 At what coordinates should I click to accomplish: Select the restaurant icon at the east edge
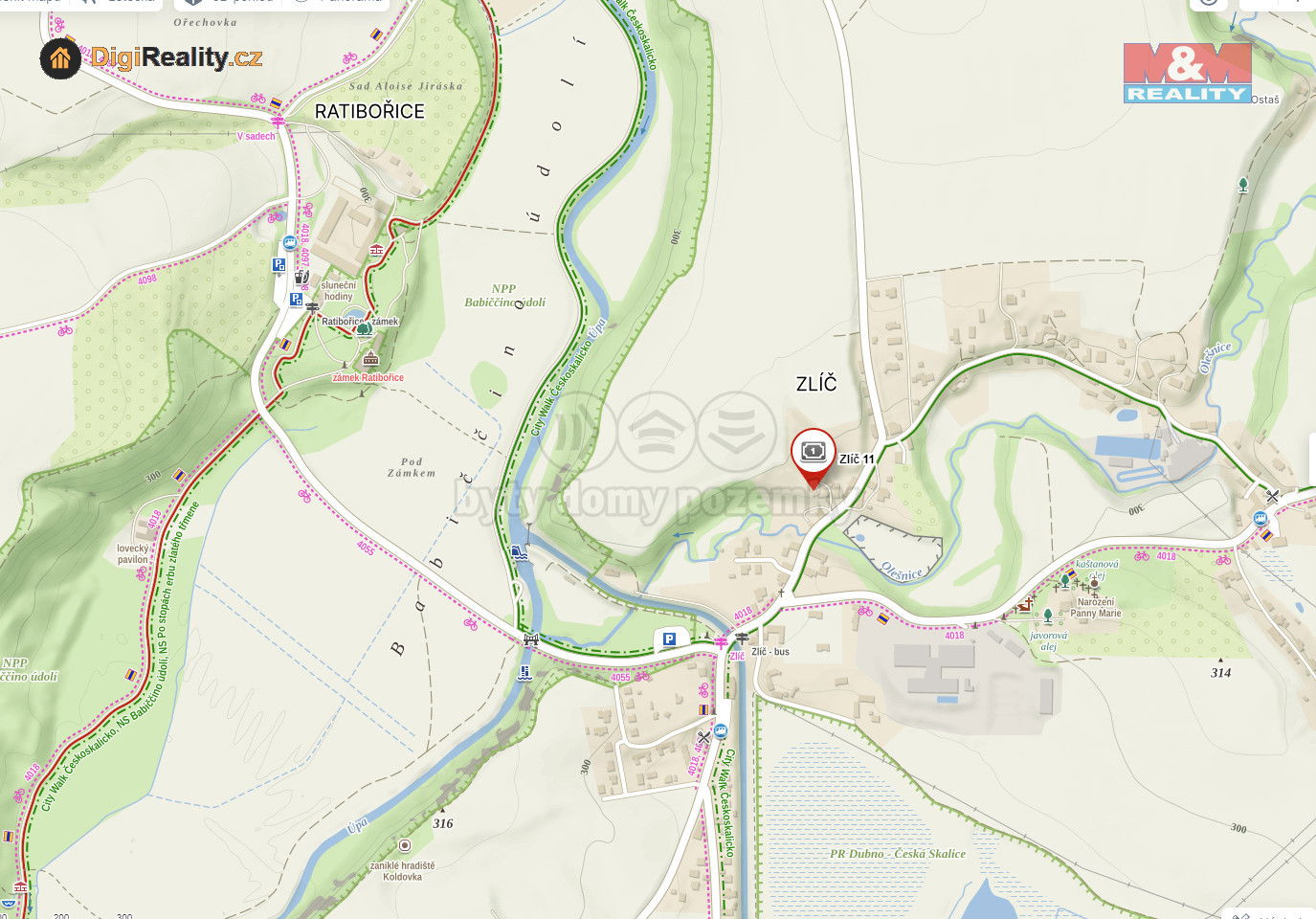pos(1272,496)
